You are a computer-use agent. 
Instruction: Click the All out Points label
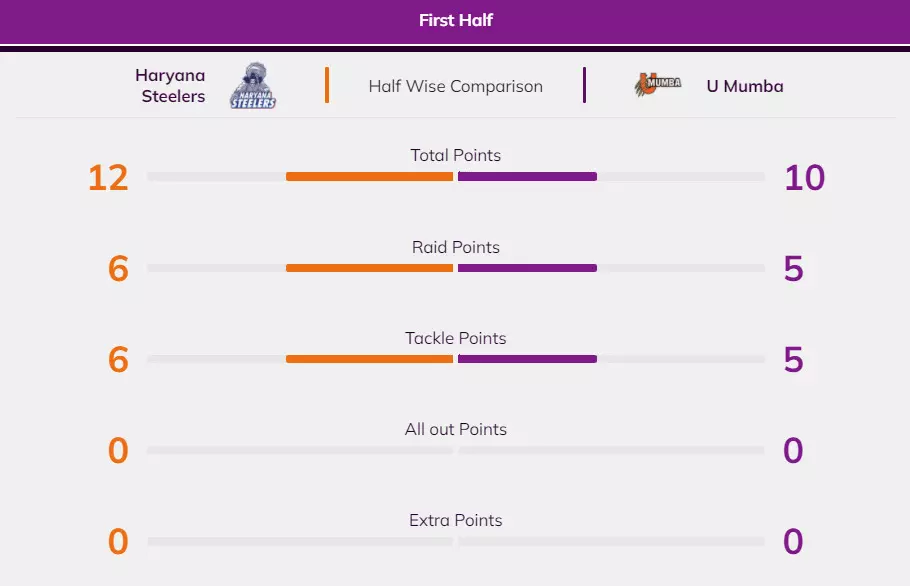tap(455, 429)
